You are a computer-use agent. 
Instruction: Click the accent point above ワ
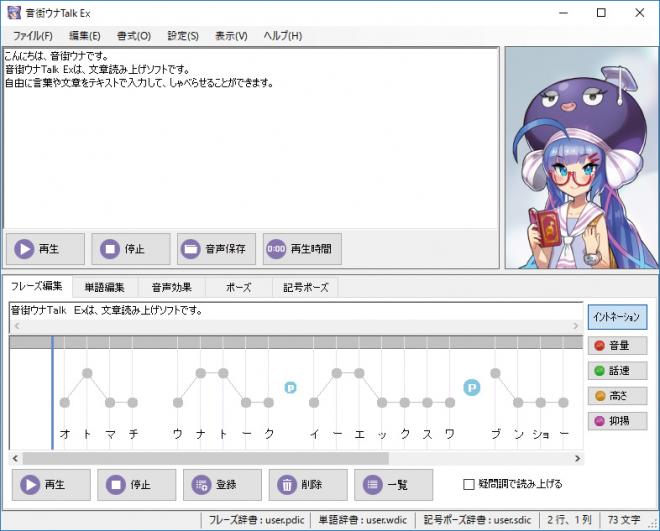coord(450,403)
